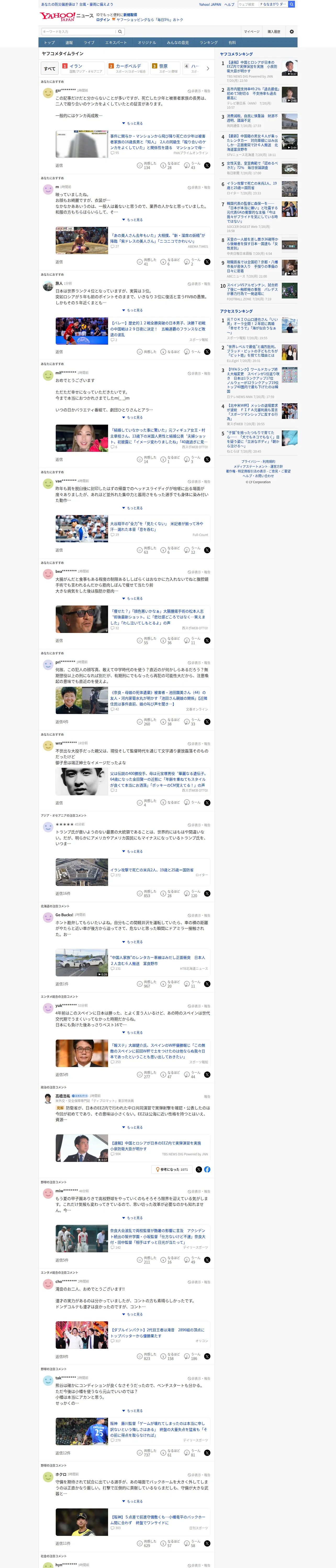Screen dimensions: 336x1568
Task: Share gsr's comment on X
Action: click(x=207, y=166)
